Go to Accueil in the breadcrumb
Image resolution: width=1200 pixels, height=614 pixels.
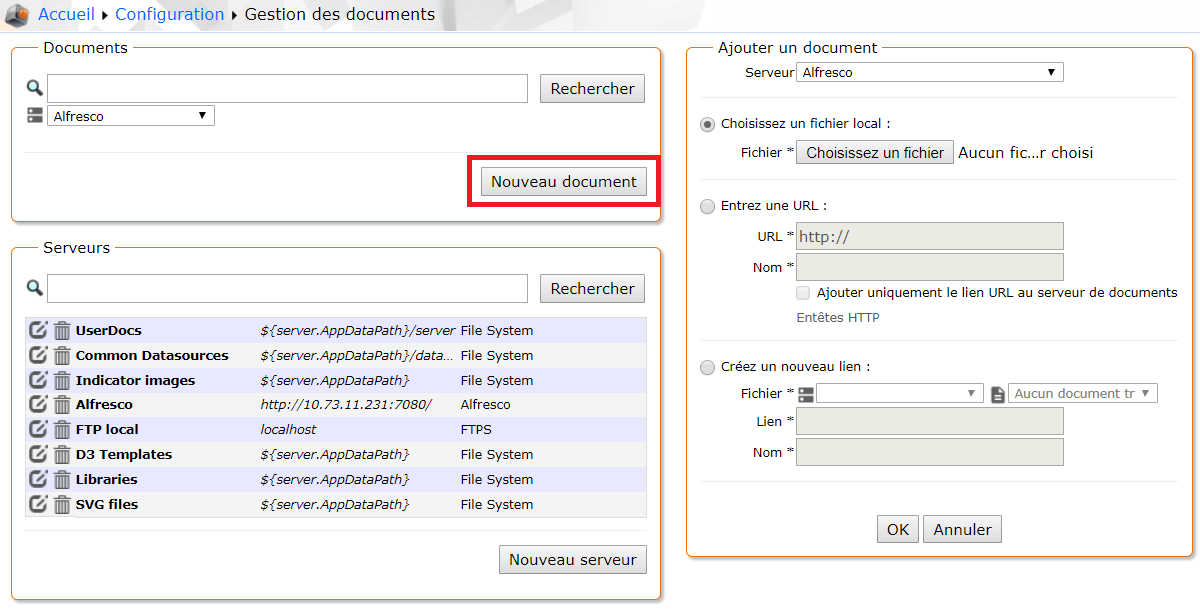66,14
